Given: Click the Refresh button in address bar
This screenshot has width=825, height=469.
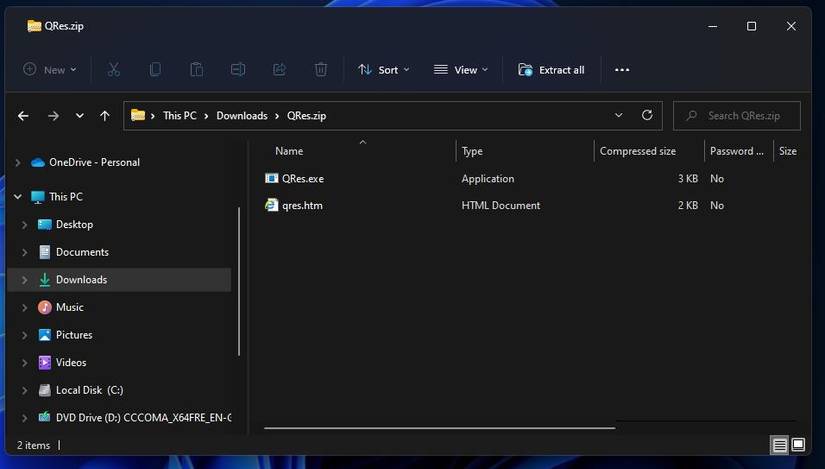Looking at the screenshot, I should click(647, 116).
